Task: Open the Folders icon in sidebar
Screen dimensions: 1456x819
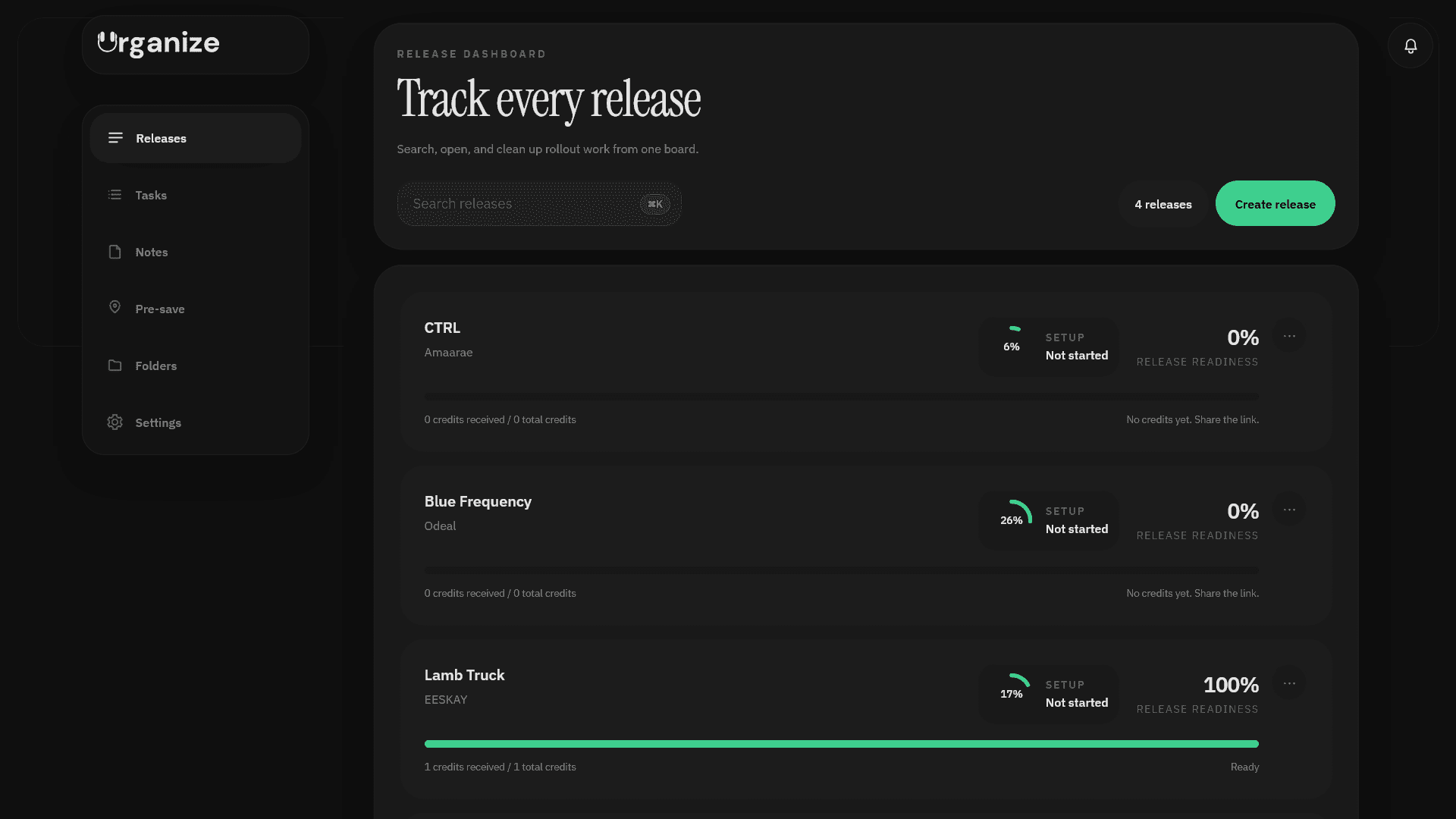Action: pyautogui.click(x=115, y=365)
